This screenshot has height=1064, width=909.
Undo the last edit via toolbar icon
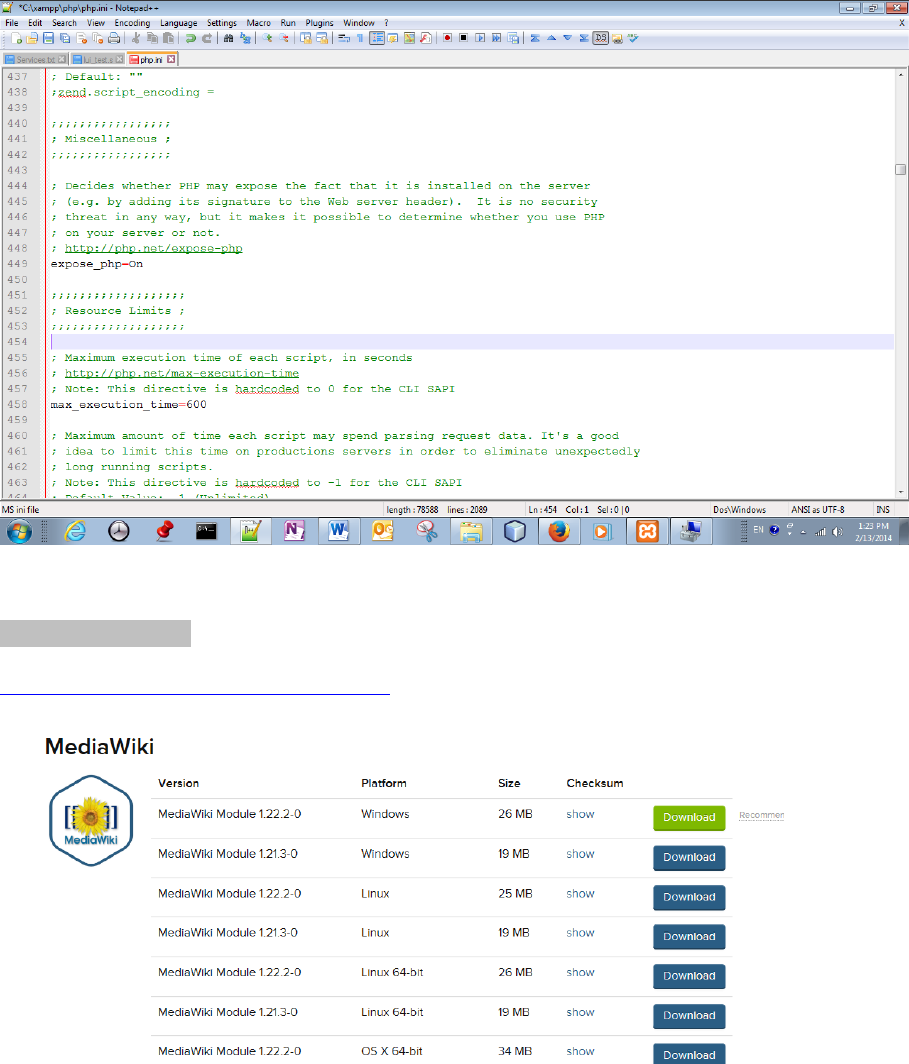pos(191,38)
